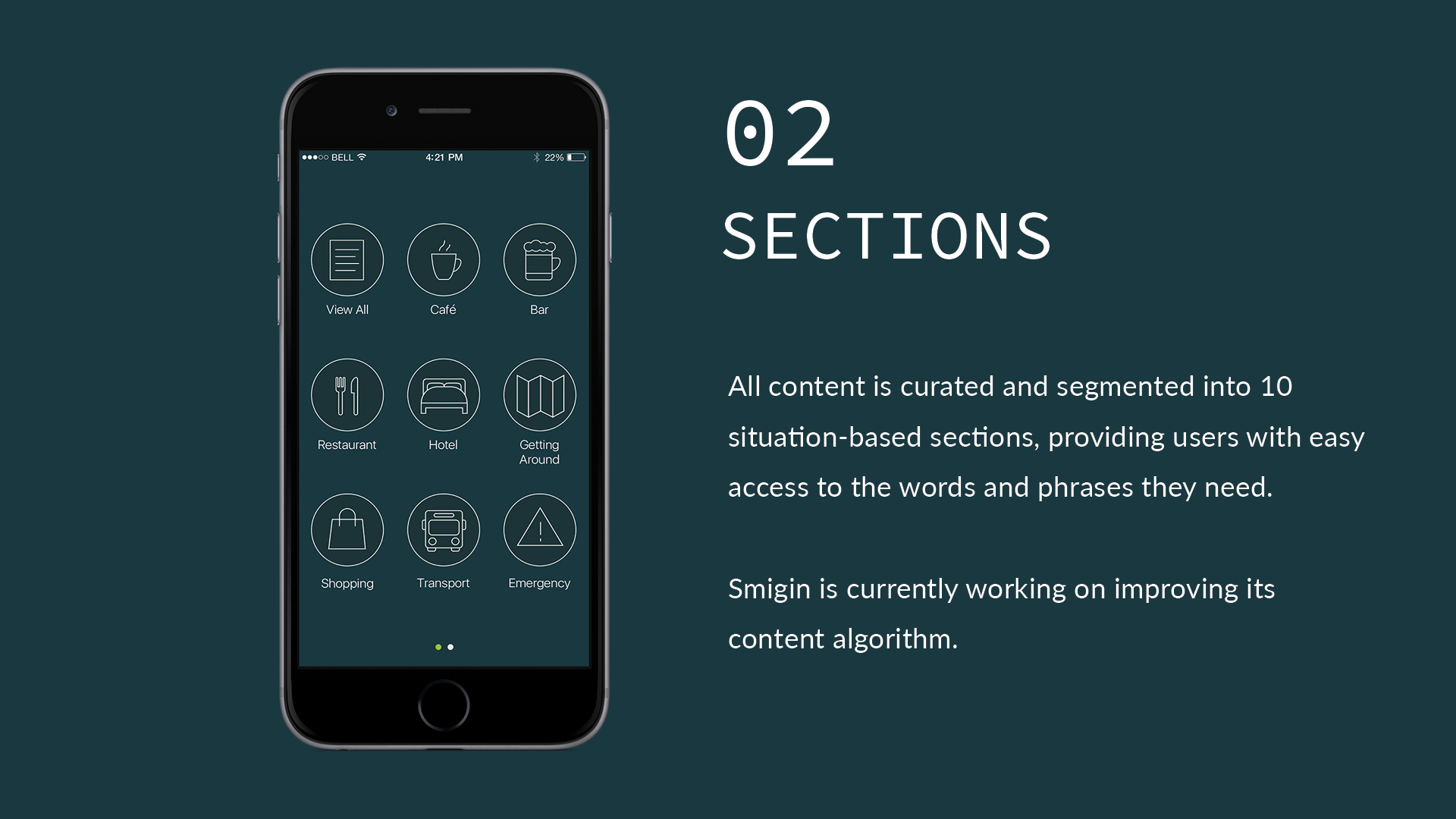1456x819 pixels.
Task: Select the Emergency warning icon
Action: (539, 530)
